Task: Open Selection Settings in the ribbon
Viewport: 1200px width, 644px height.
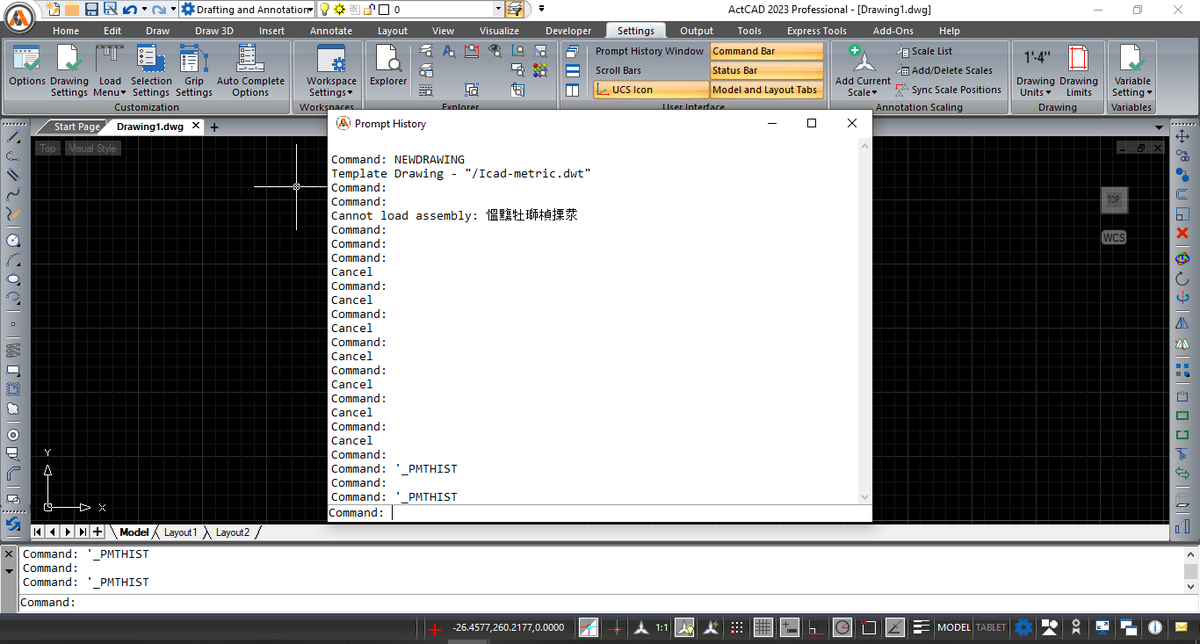Action: coord(151,70)
